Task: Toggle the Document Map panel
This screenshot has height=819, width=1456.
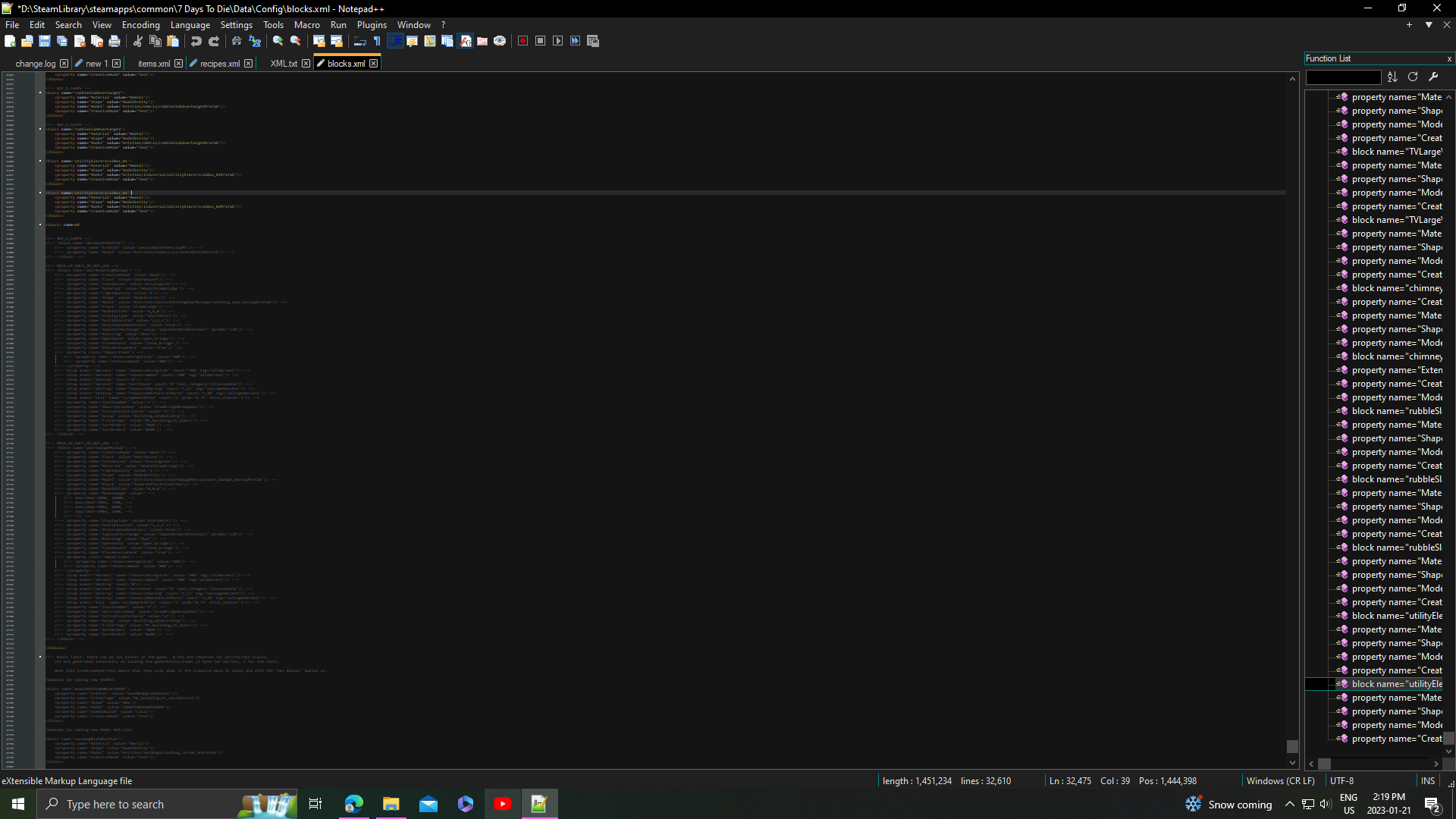Action: (x=430, y=41)
